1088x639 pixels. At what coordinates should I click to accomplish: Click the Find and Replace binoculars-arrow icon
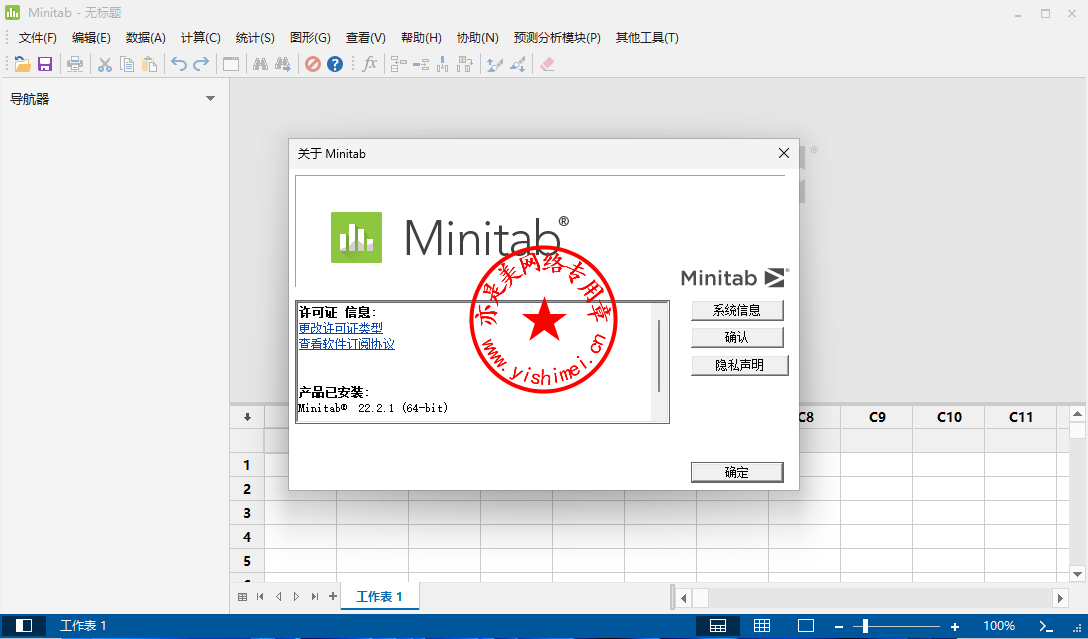pos(282,65)
